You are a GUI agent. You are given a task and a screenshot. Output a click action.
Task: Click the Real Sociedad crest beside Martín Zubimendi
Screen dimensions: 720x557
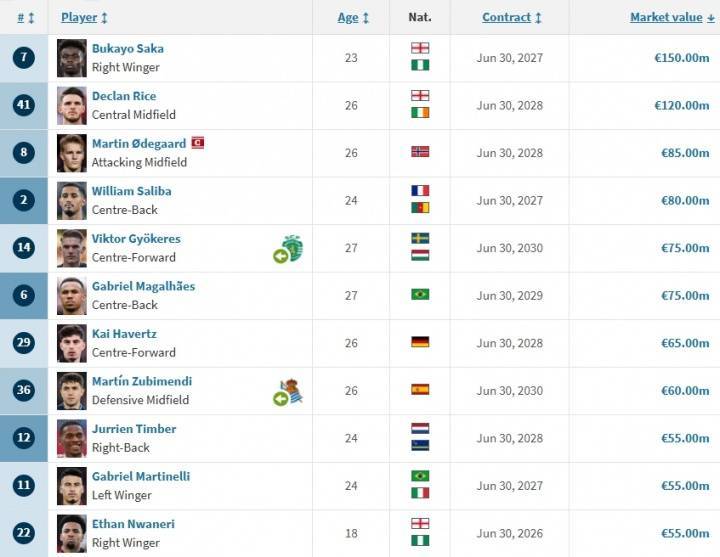click(292, 390)
